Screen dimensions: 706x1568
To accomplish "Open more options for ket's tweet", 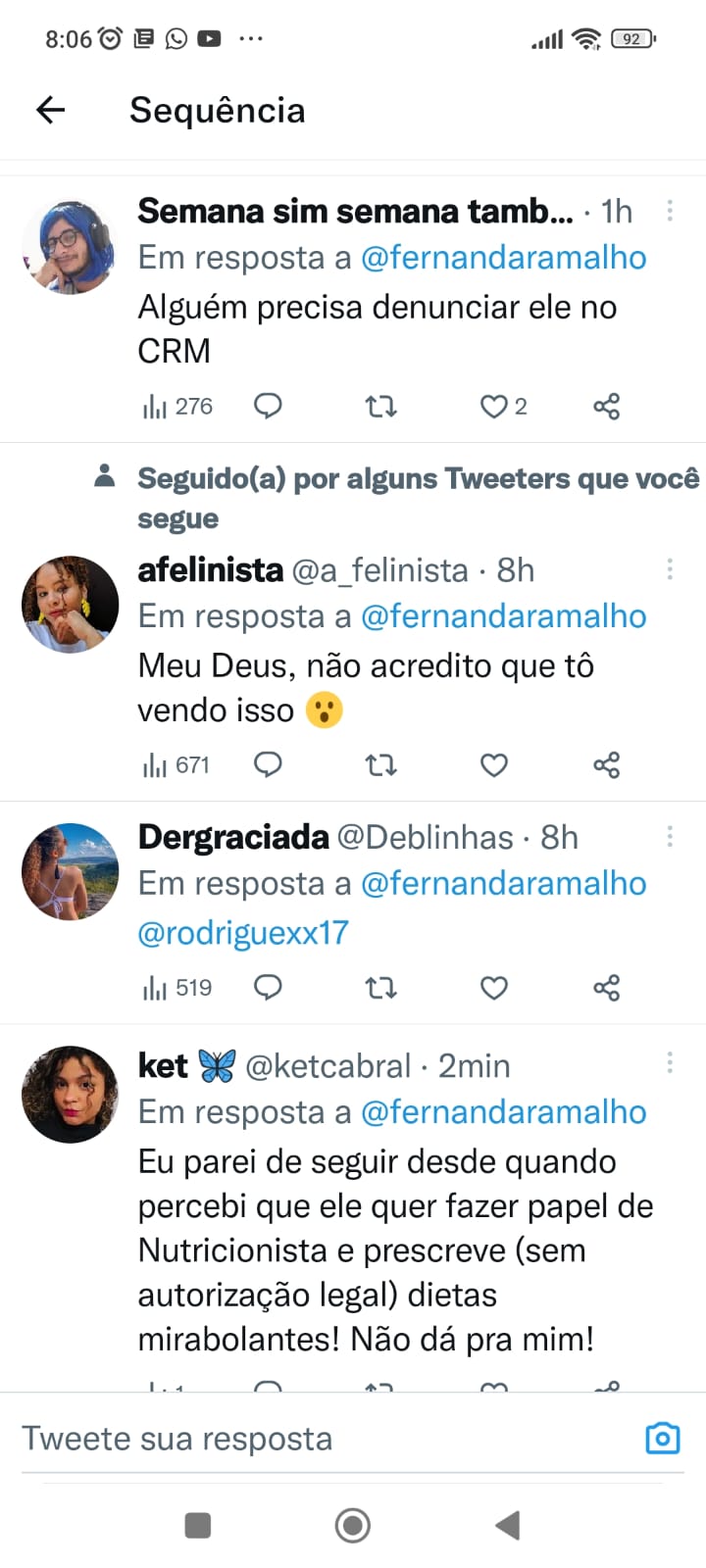I will [670, 1062].
